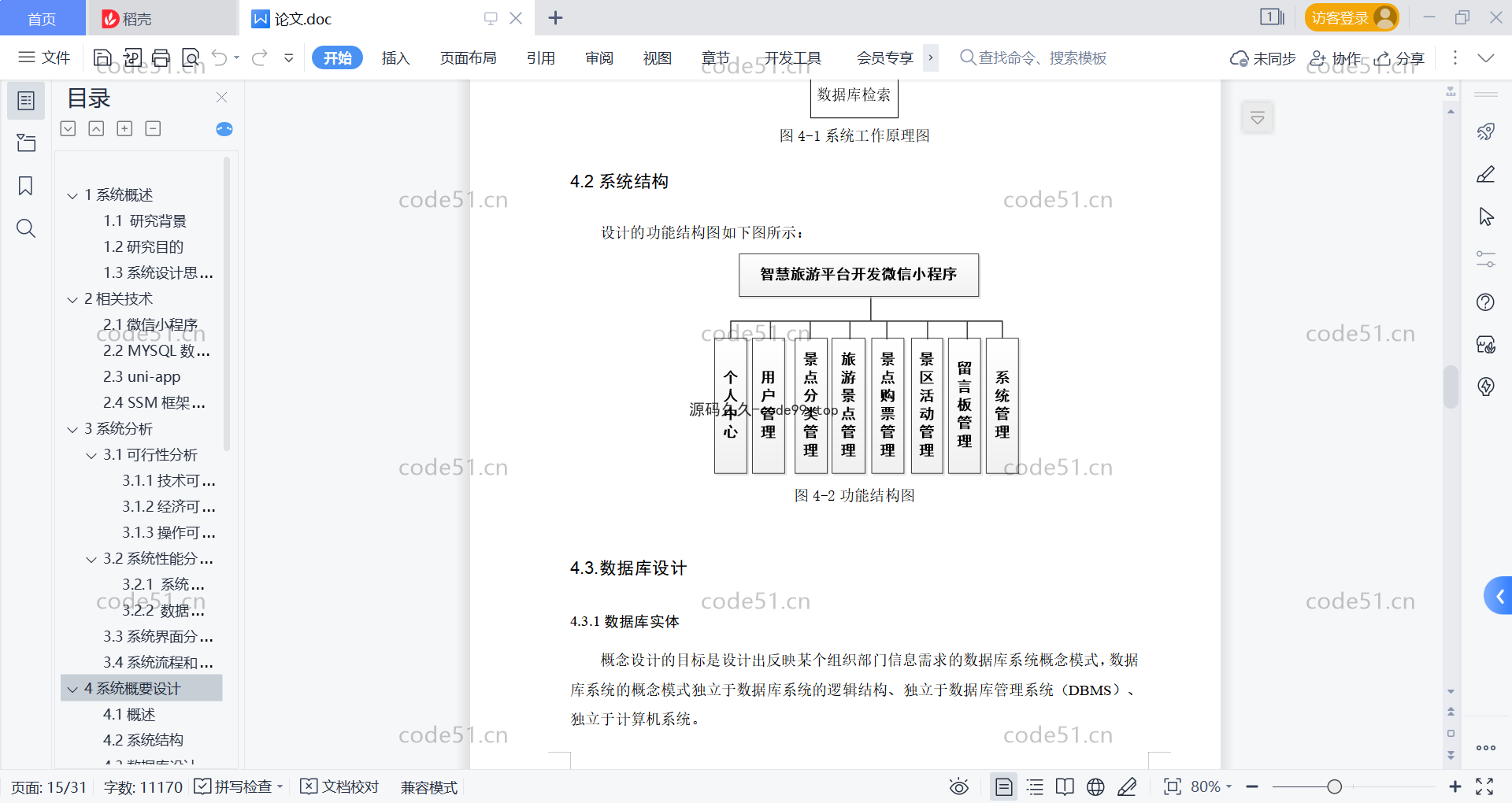Viewport: 1512px width, 803px height.
Task: Switch to the 页面布局 ribbon tab
Action: (x=468, y=58)
